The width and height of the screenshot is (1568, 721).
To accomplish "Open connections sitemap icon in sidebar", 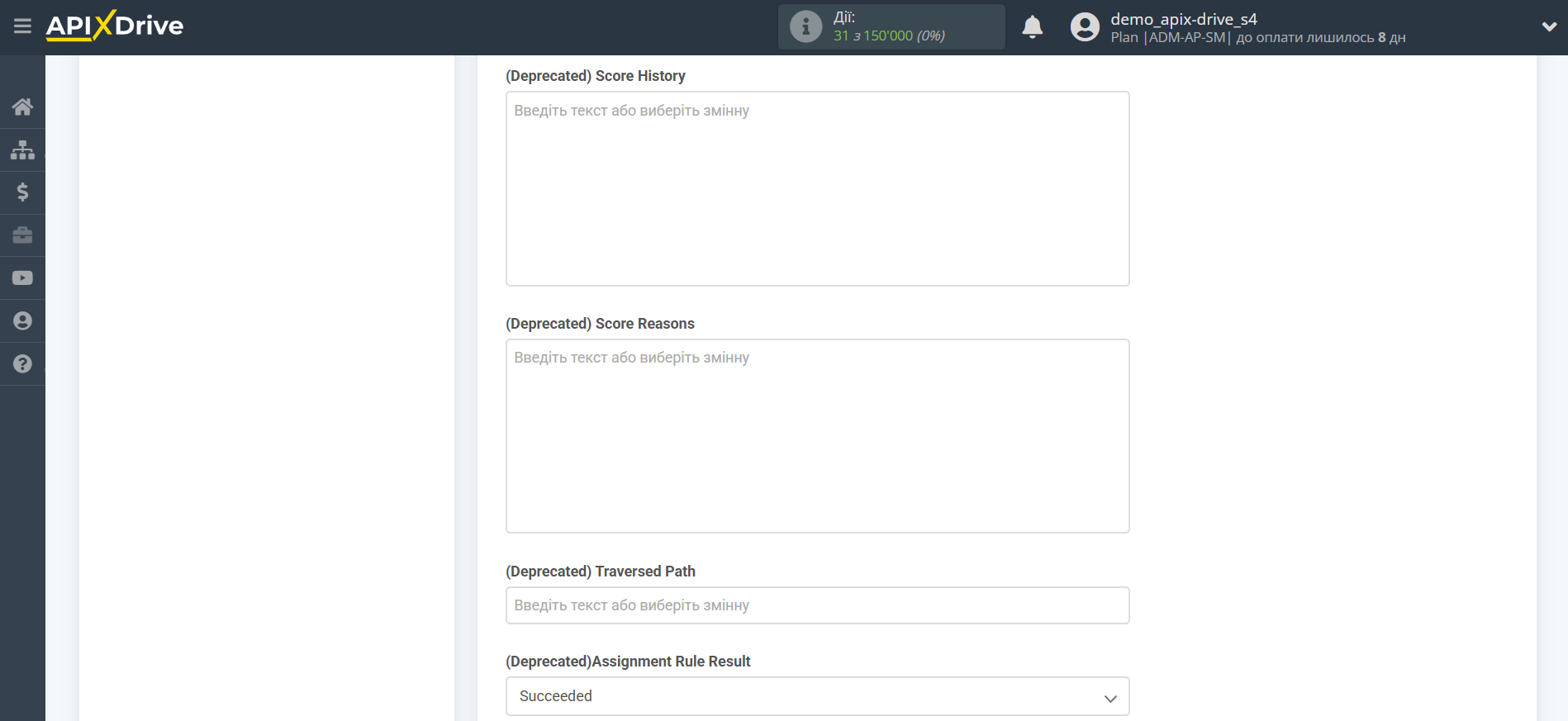I will [22, 149].
